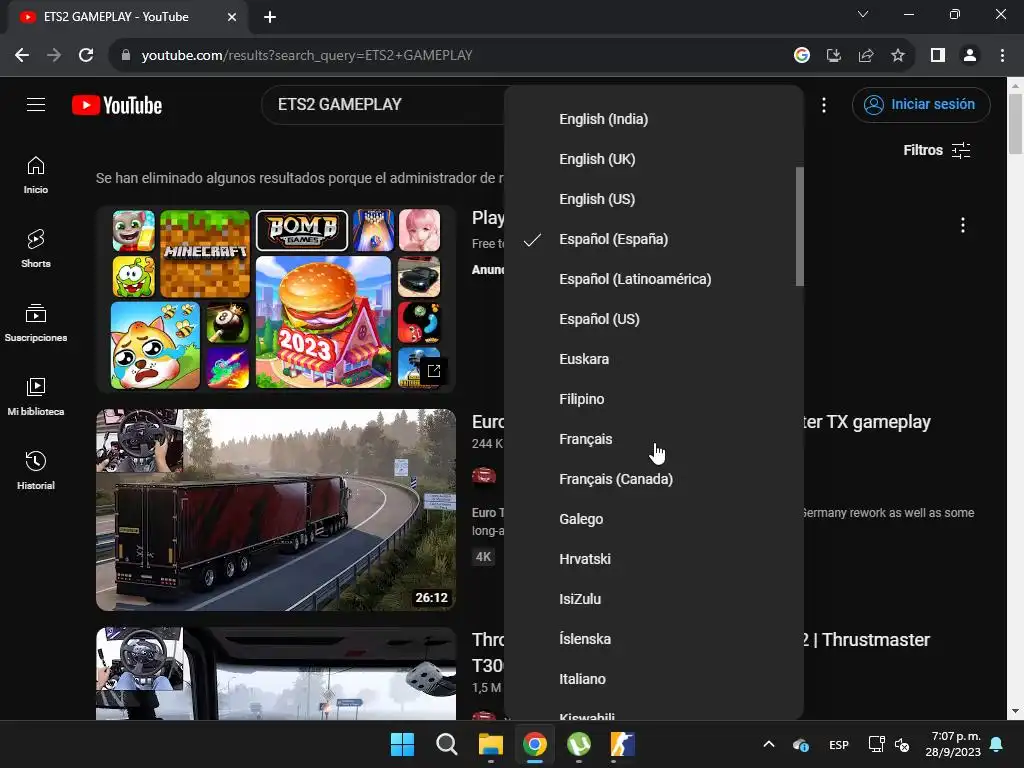Open Windows taskbar search
The image size is (1024, 768).
(x=447, y=744)
